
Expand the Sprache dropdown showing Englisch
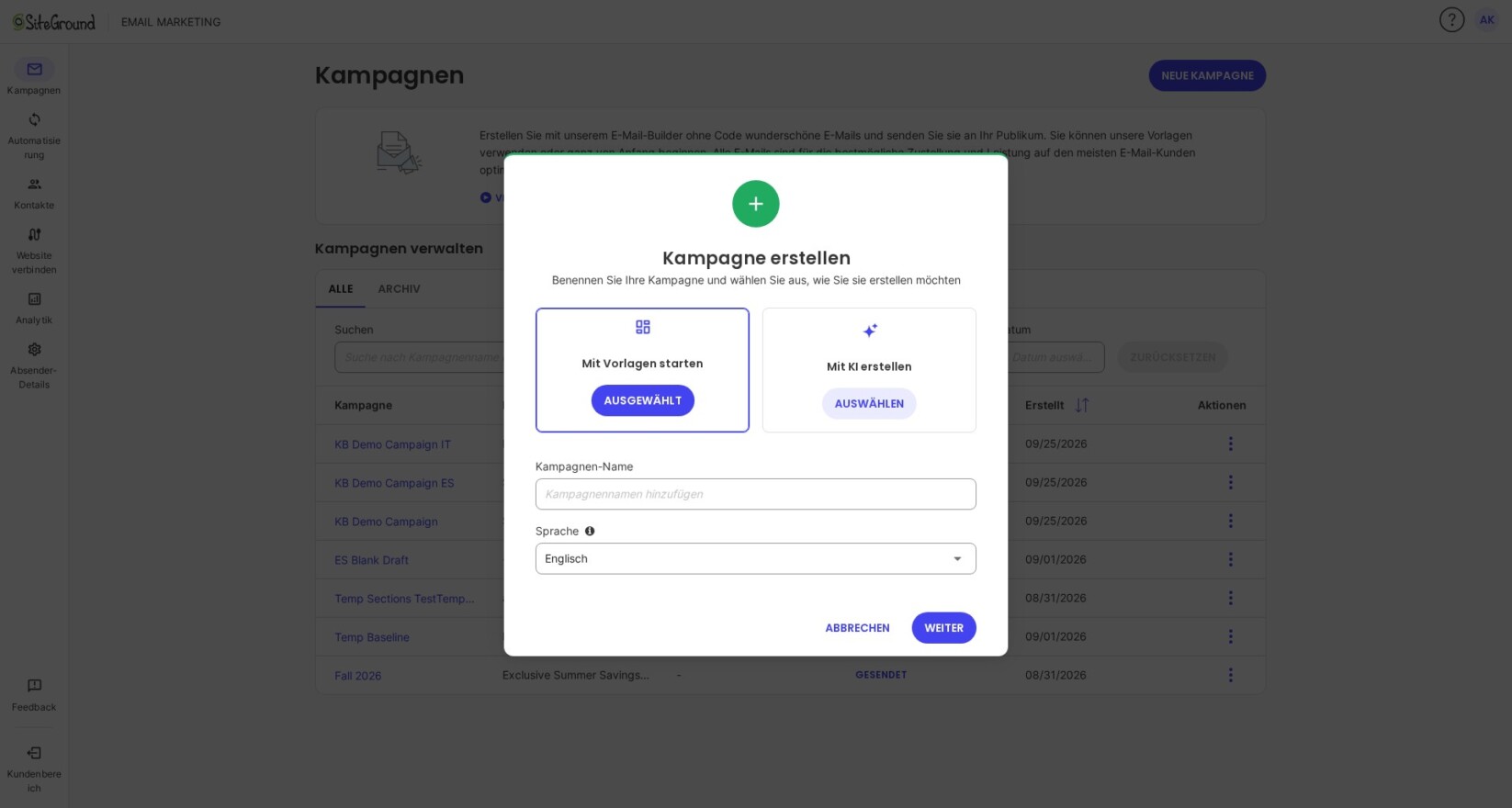click(756, 559)
